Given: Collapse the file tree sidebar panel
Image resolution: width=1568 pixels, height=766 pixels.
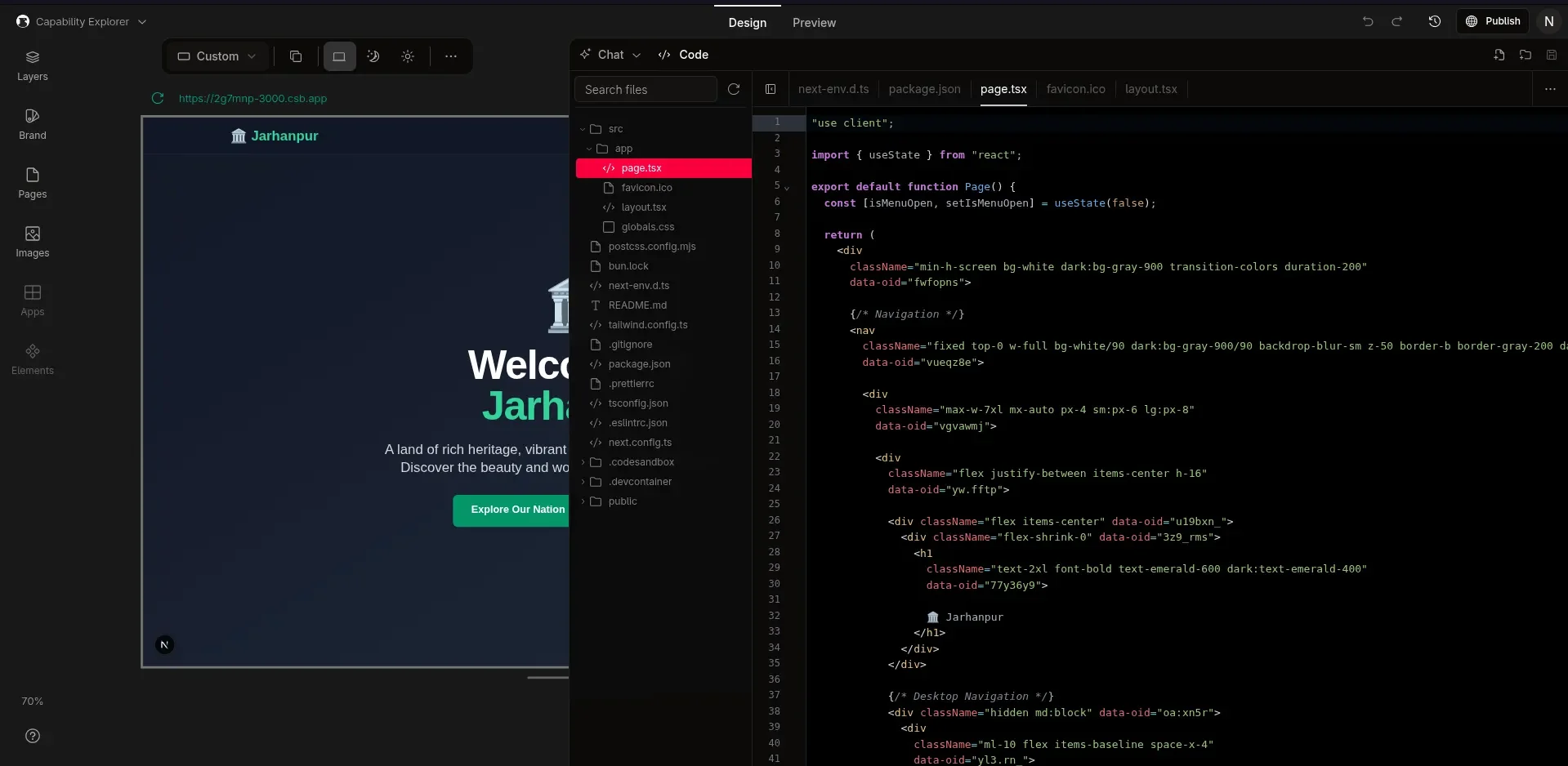Looking at the screenshot, I should click(x=771, y=89).
